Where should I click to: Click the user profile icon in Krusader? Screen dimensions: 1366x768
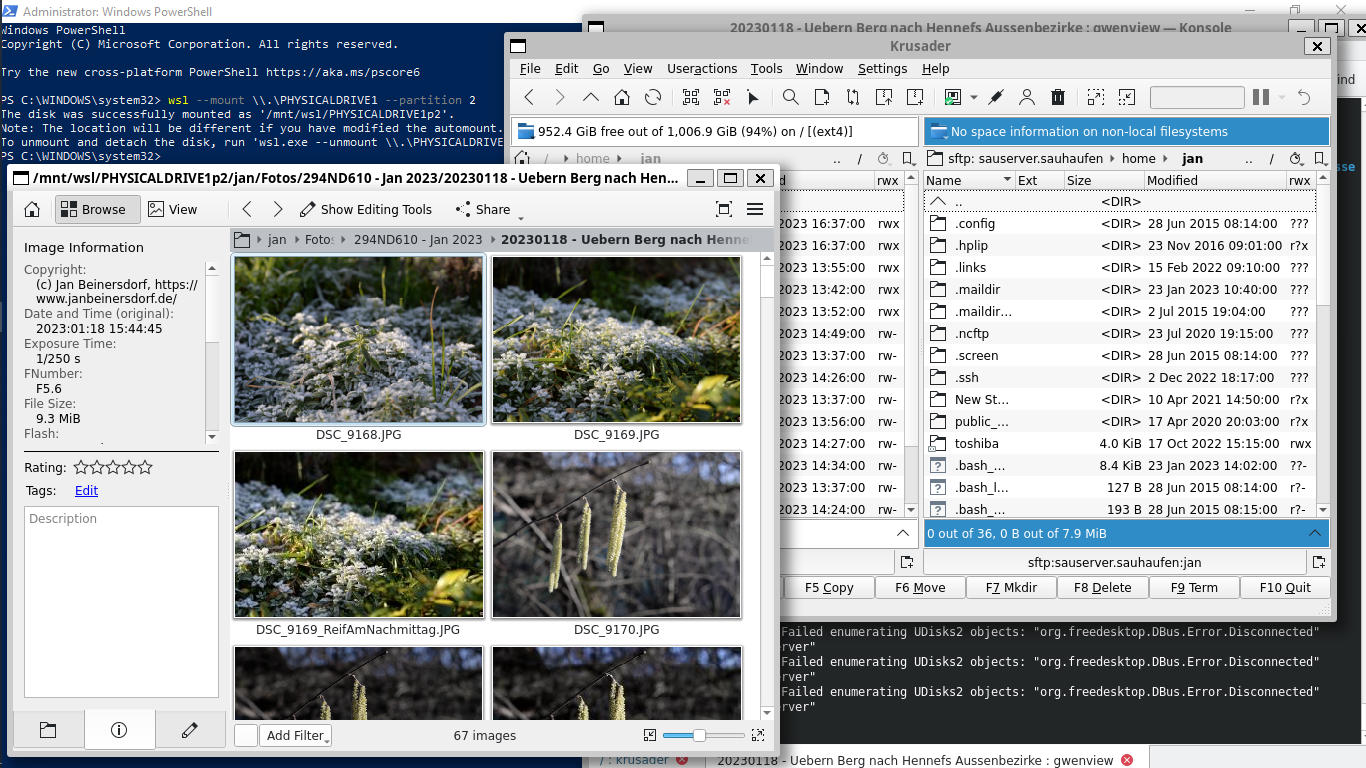(1027, 97)
